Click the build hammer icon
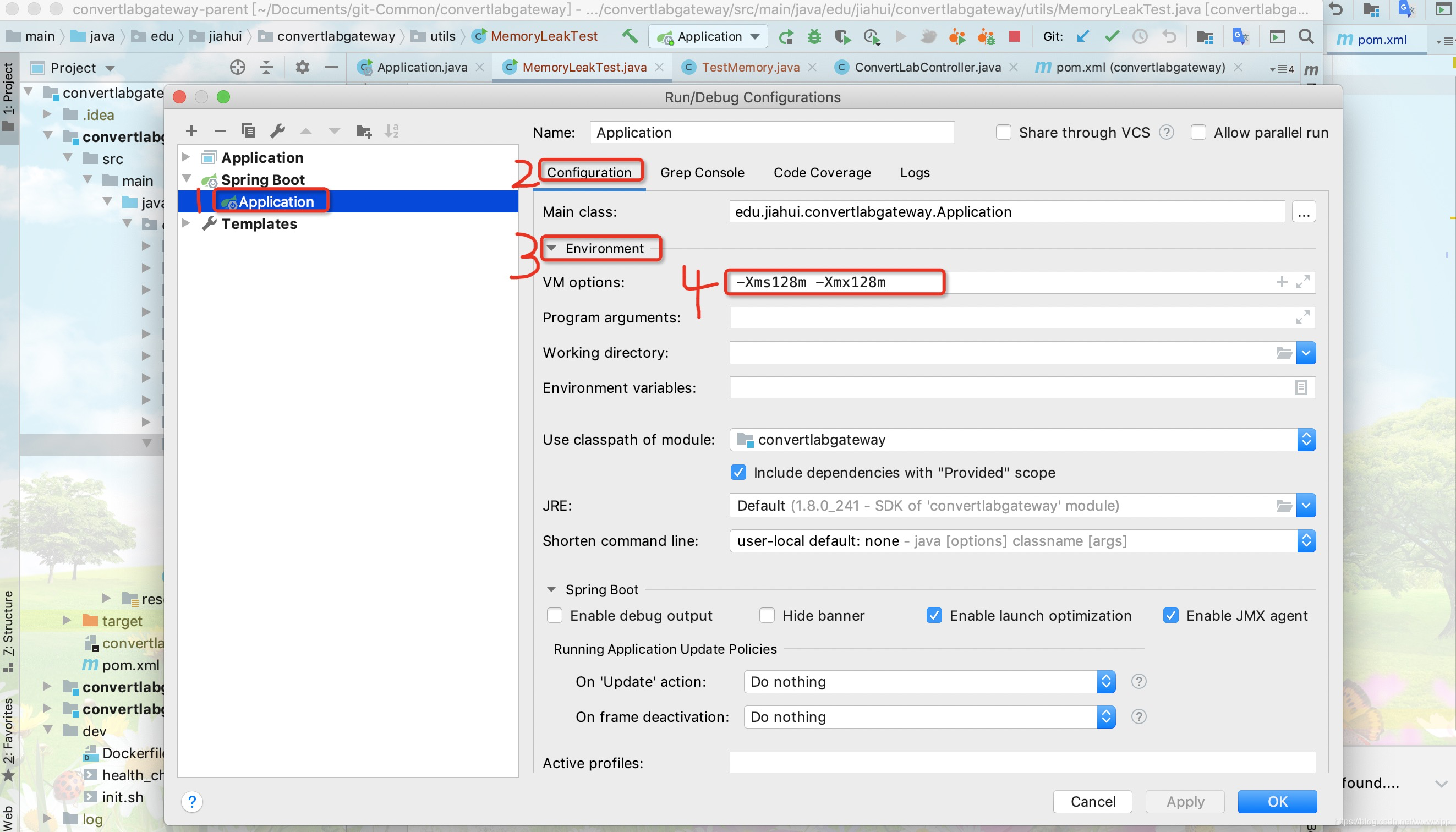 pos(630,36)
